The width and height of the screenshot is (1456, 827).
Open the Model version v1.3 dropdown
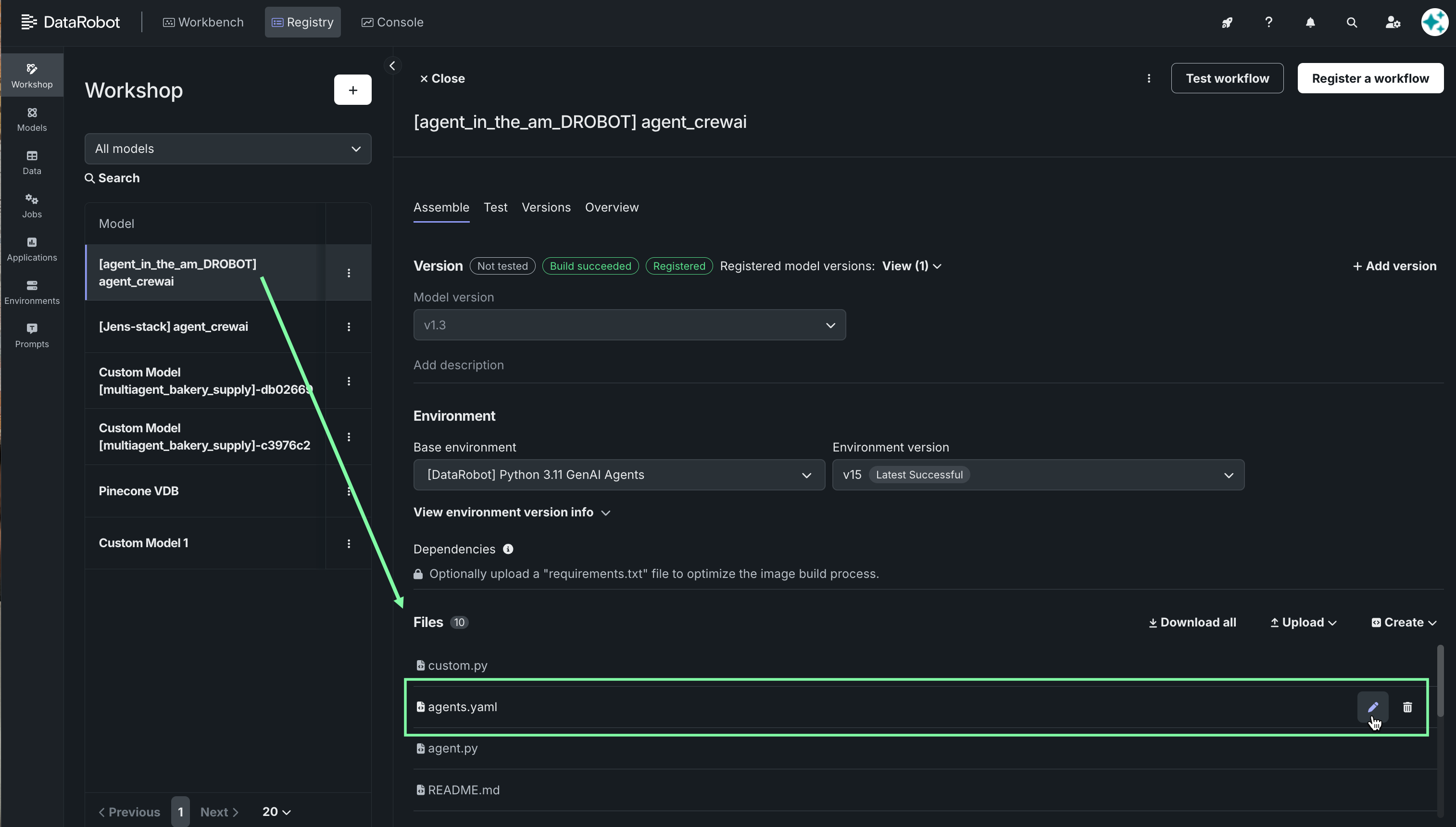point(629,325)
